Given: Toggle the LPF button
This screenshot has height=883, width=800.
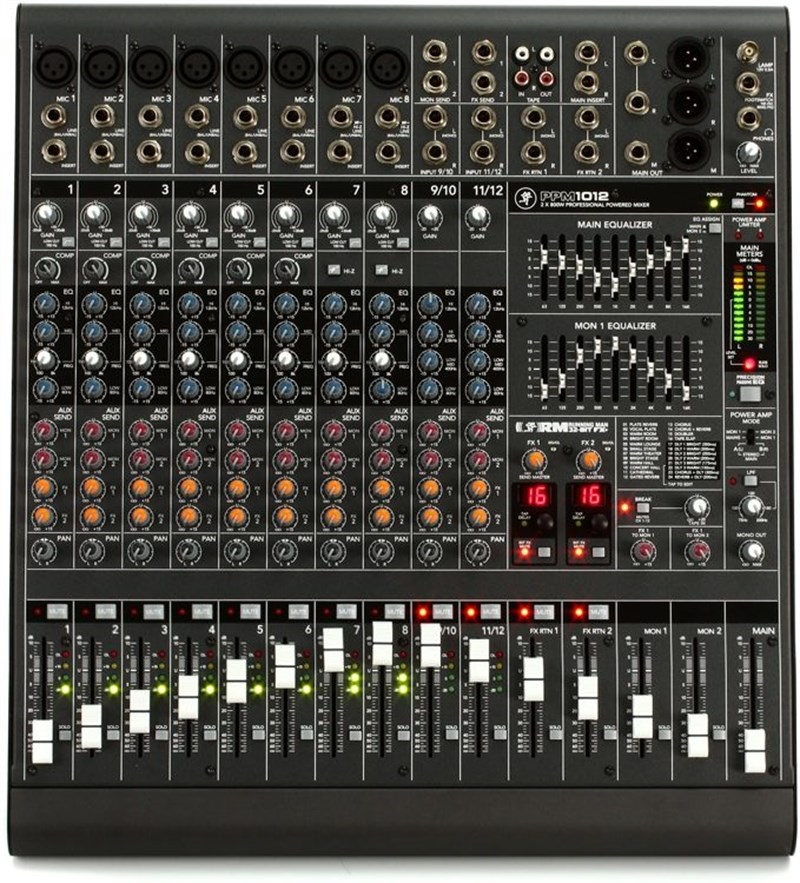Looking at the screenshot, I should (x=750, y=481).
